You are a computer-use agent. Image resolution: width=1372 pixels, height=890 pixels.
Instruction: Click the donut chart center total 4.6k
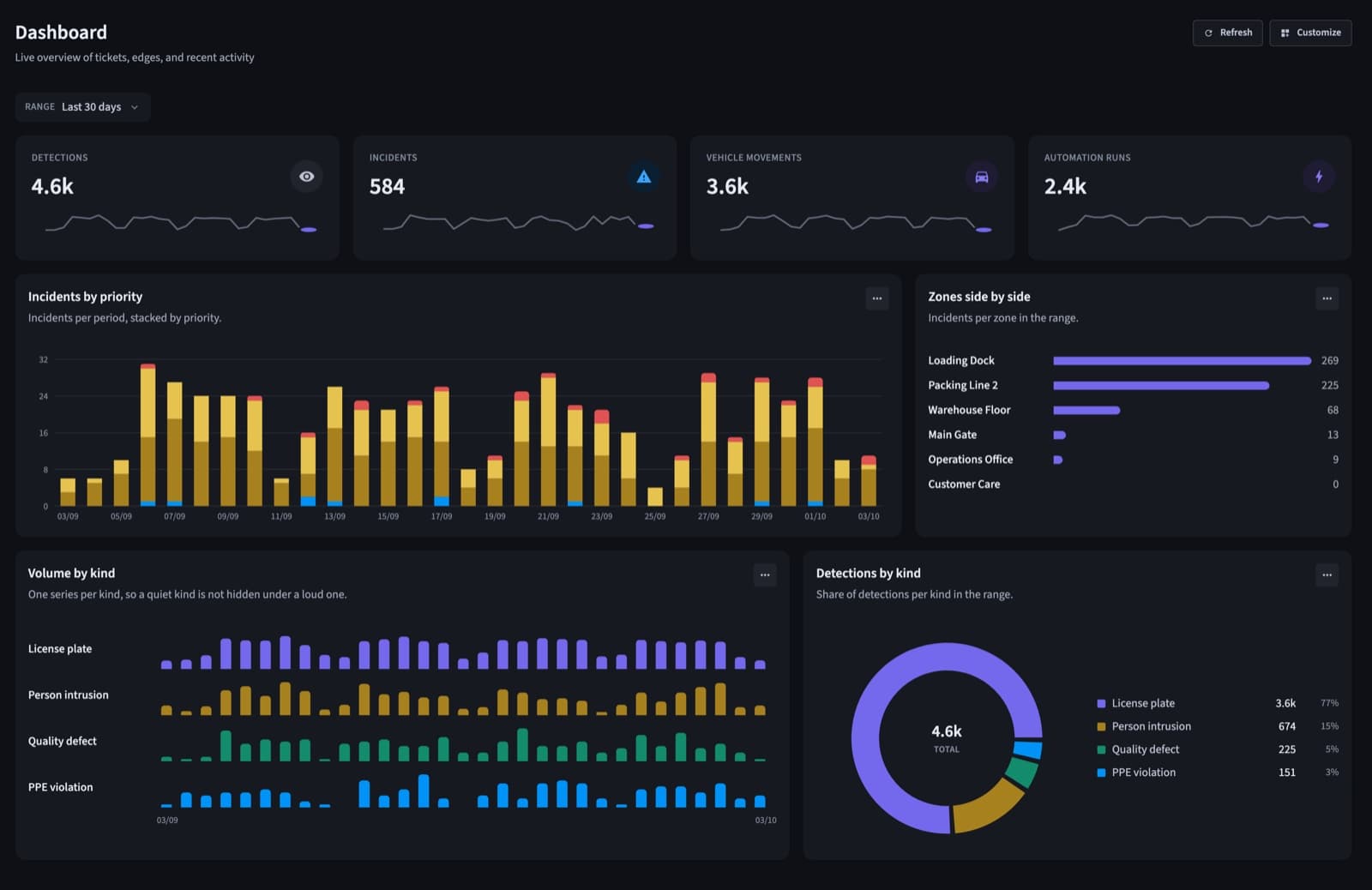coord(947,731)
